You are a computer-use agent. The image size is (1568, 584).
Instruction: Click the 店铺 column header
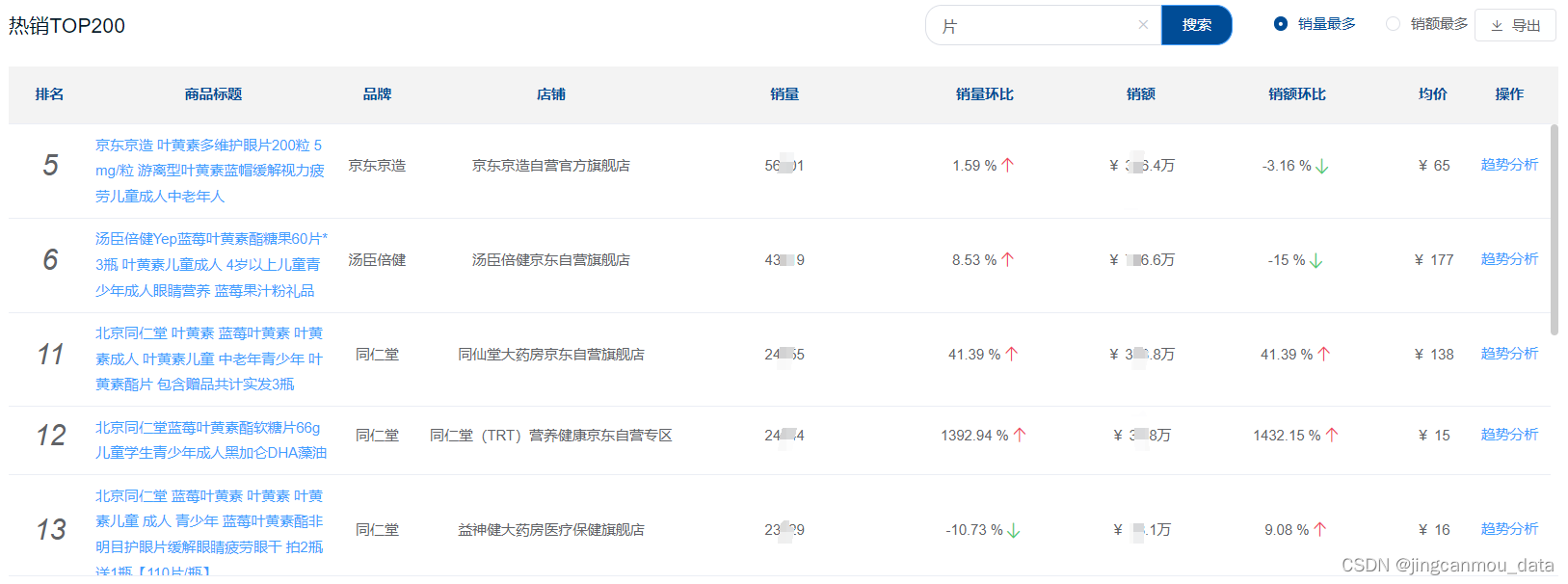551,94
